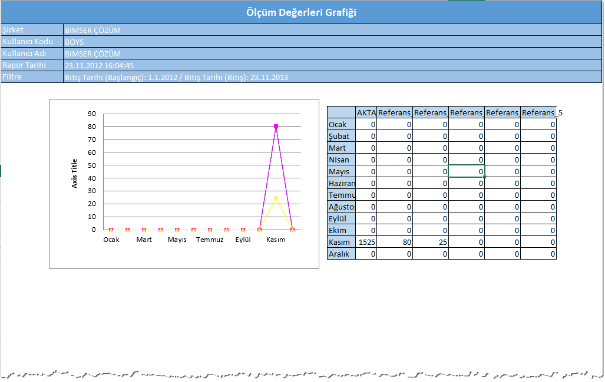
Task: Select the Nisan row header in the table
Action: coord(341,159)
